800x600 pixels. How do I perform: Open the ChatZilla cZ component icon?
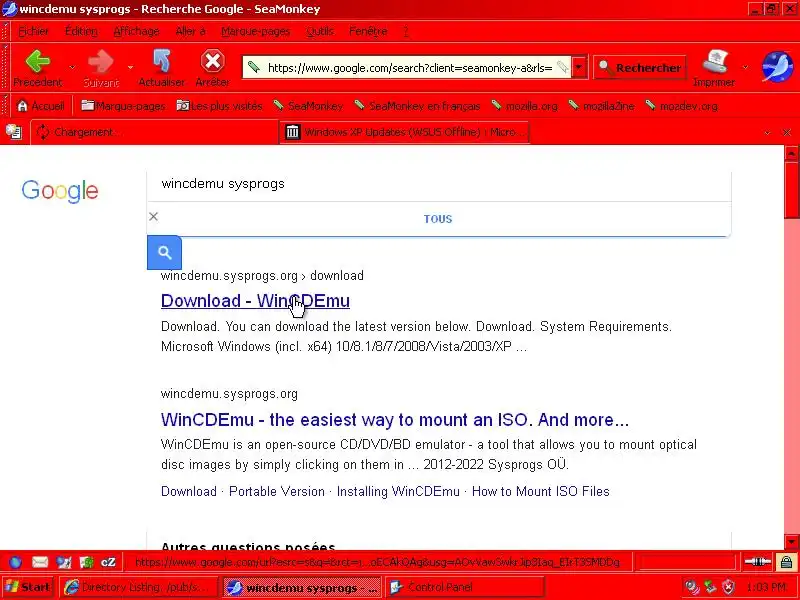(108, 562)
